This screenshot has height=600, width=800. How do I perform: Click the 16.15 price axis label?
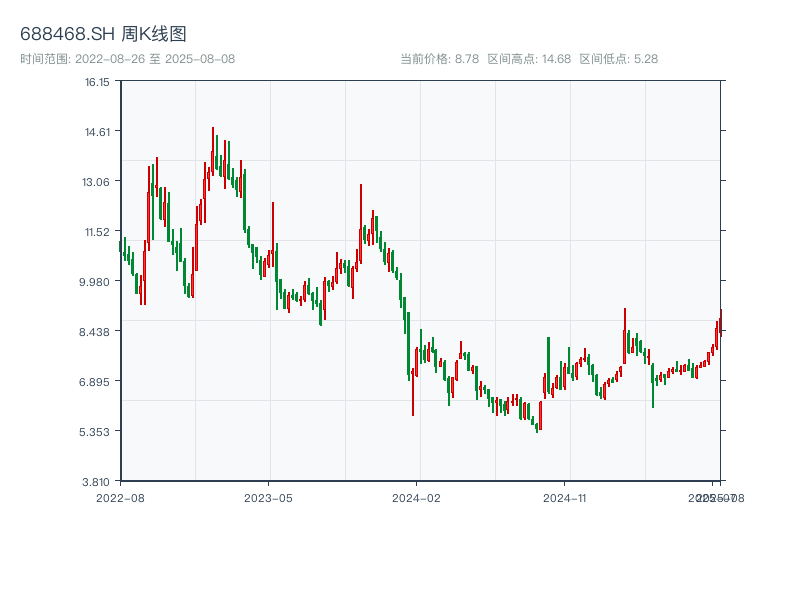tap(97, 82)
